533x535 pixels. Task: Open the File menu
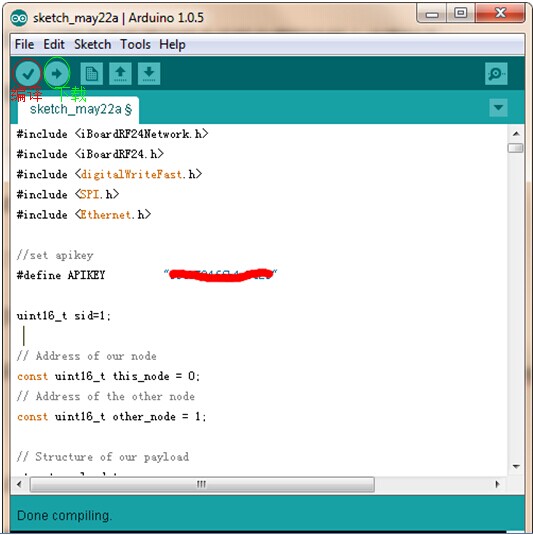(25, 44)
